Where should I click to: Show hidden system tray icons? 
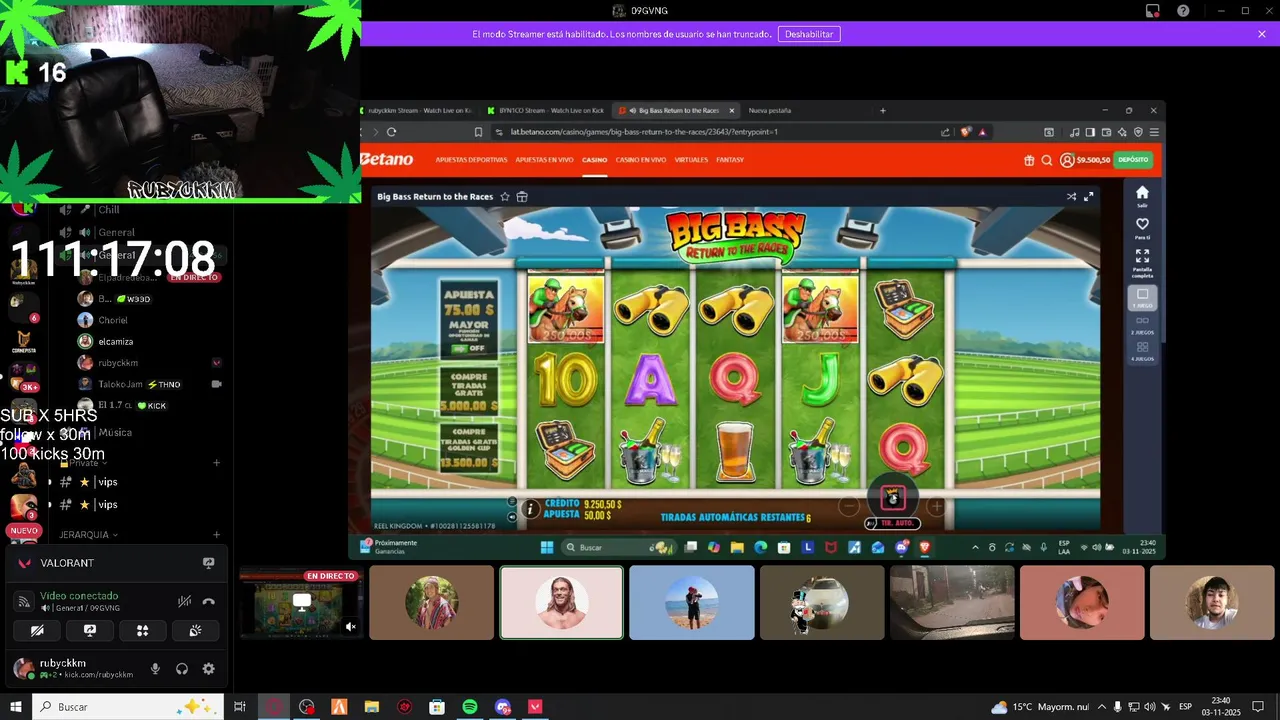(1102, 707)
